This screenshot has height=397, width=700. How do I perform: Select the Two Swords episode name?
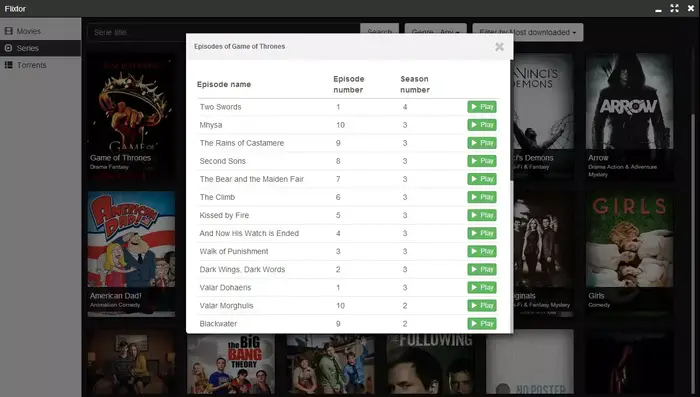[x=221, y=107]
